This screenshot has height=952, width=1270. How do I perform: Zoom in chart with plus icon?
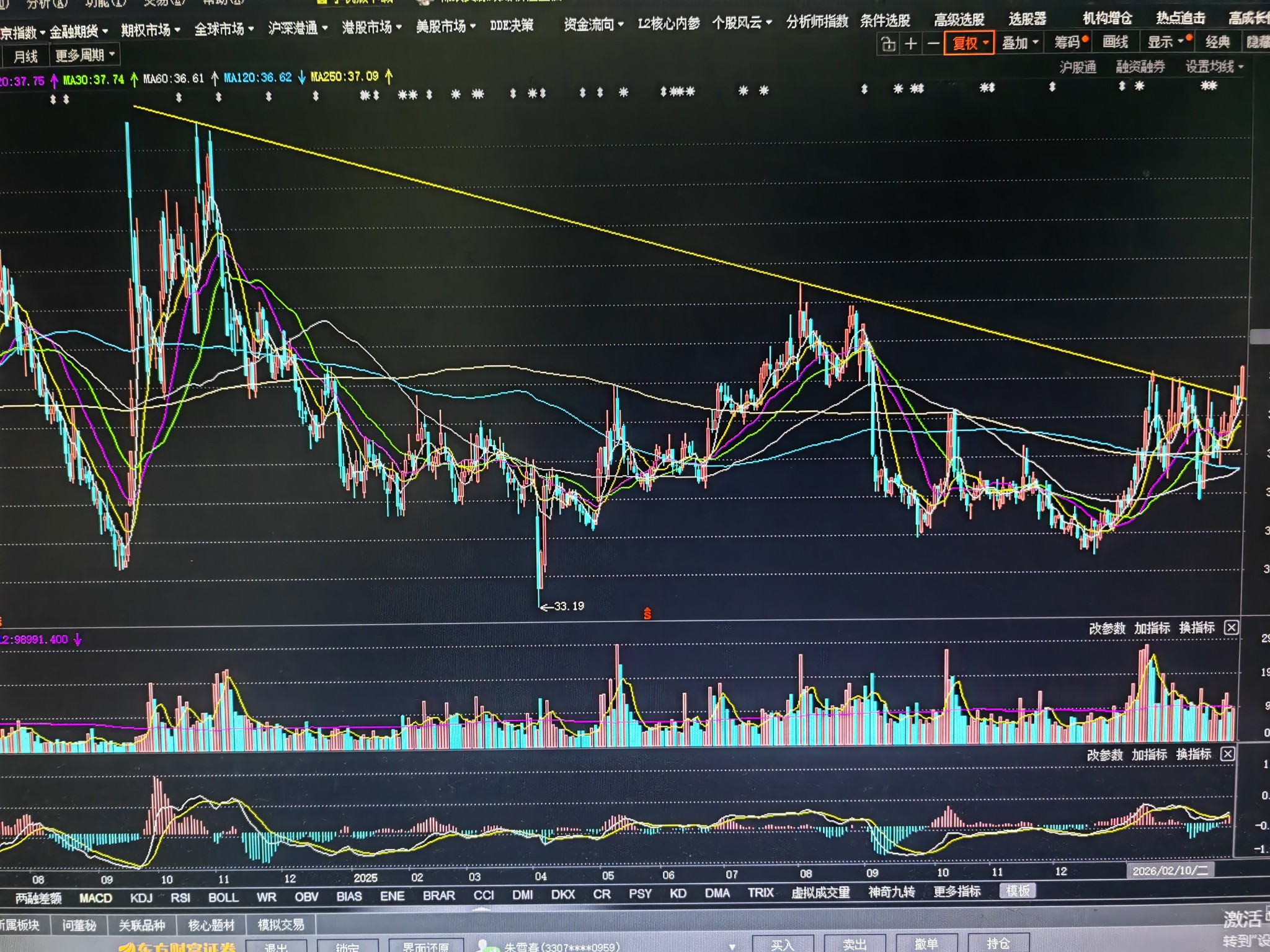pos(911,44)
